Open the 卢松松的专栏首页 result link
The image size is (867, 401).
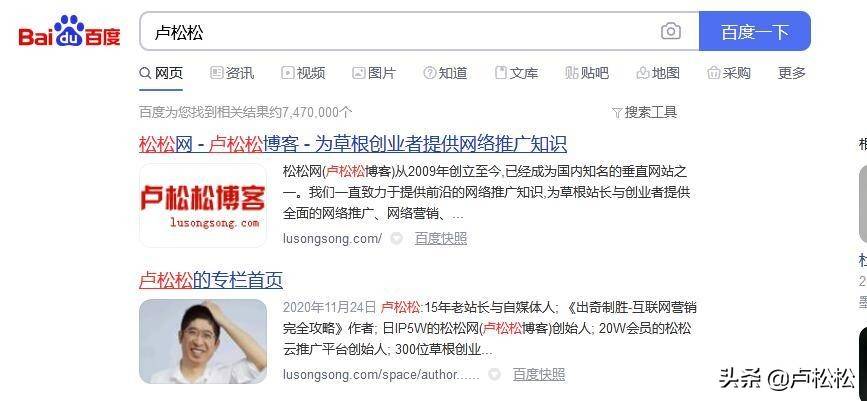211,280
